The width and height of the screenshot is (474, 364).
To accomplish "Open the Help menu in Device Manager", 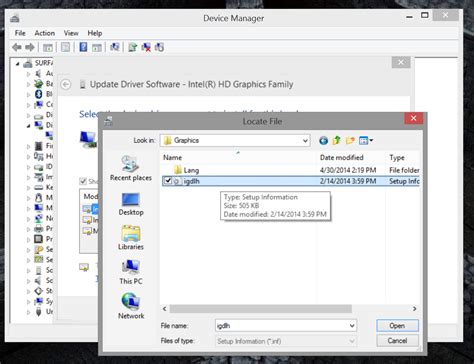I will pyautogui.click(x=95, y=33).
